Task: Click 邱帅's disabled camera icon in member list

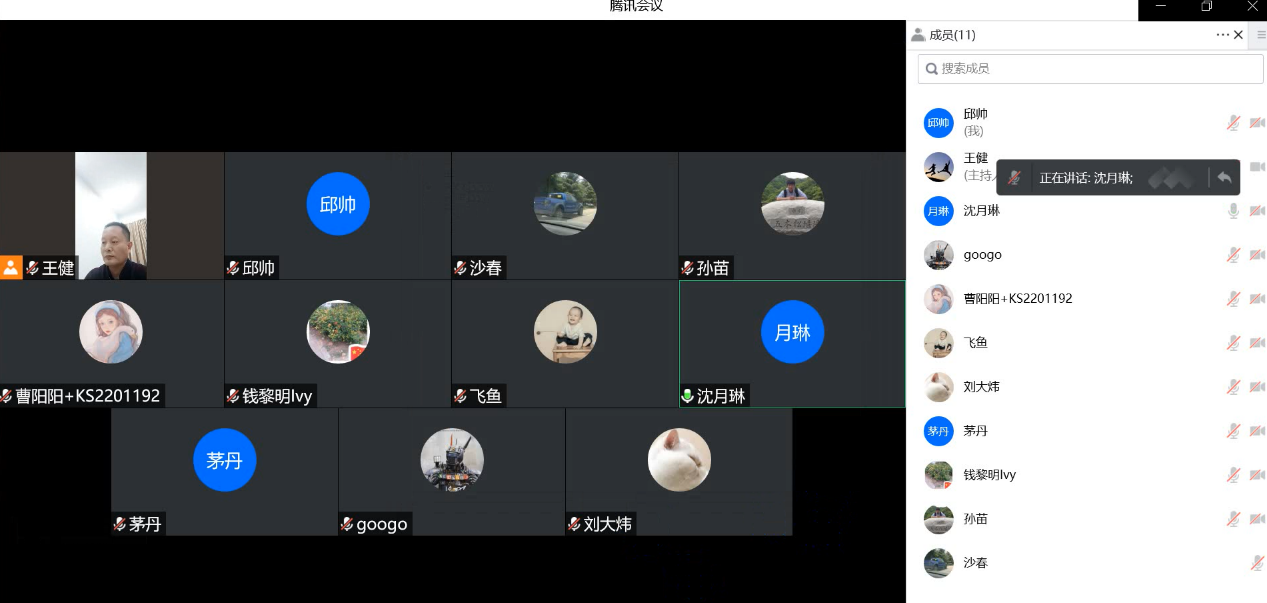Action: click(x=1257, y=123)
